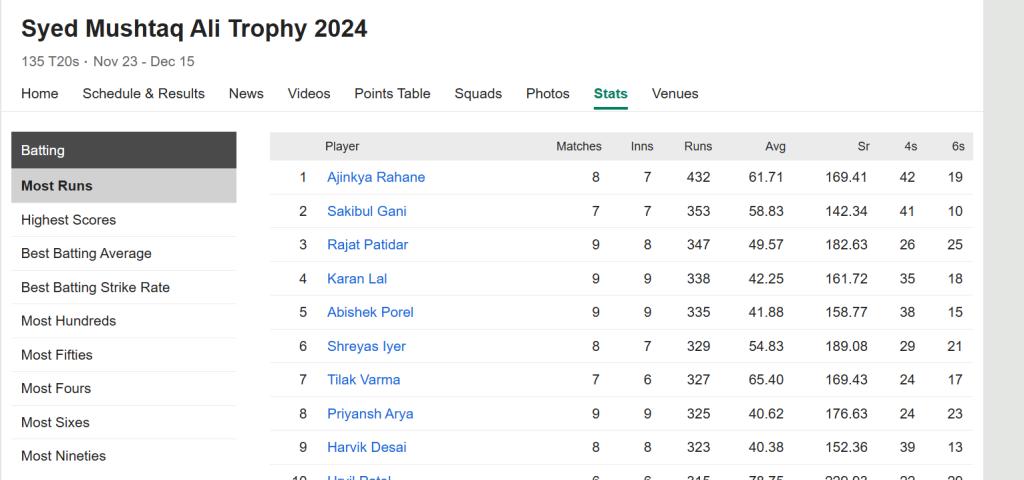Select Most Runs in sidebar
Image resolution: width=1024 pixels, height=480 pixels.
tap(123, 185)
